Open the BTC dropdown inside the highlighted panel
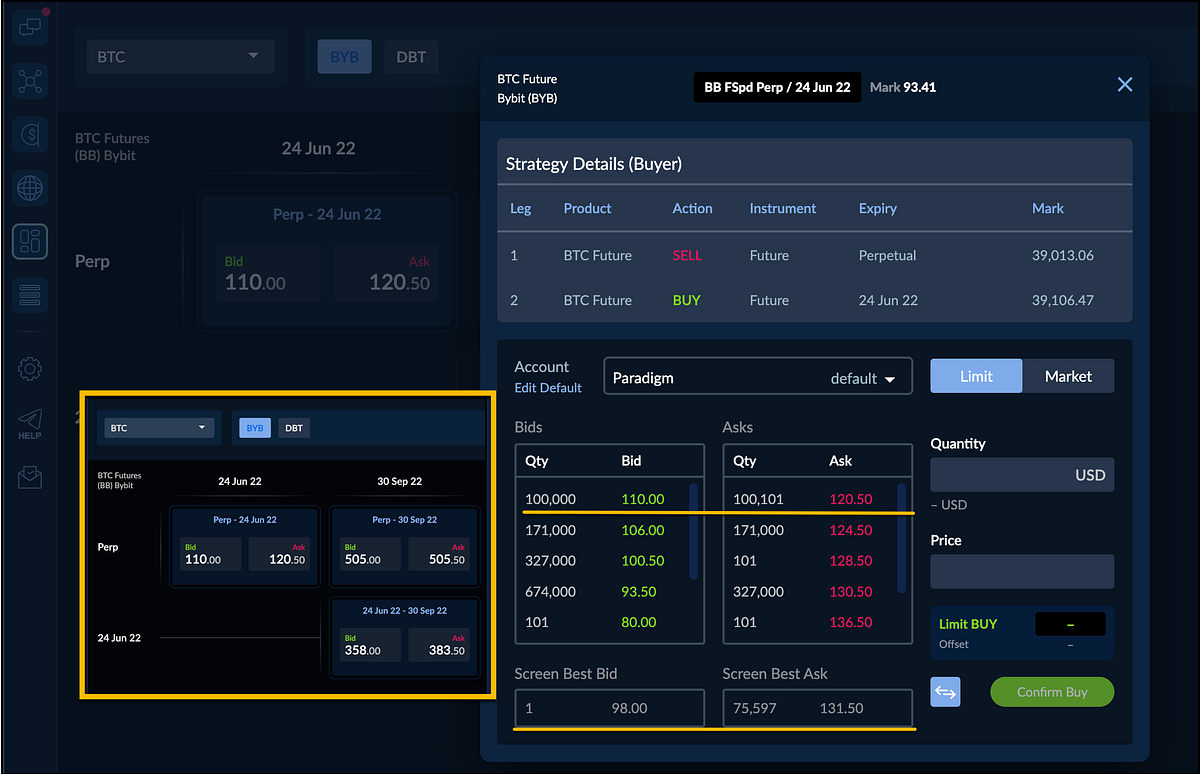The height and width of the screenshot is (774, 1200). [x=157, y=427]
